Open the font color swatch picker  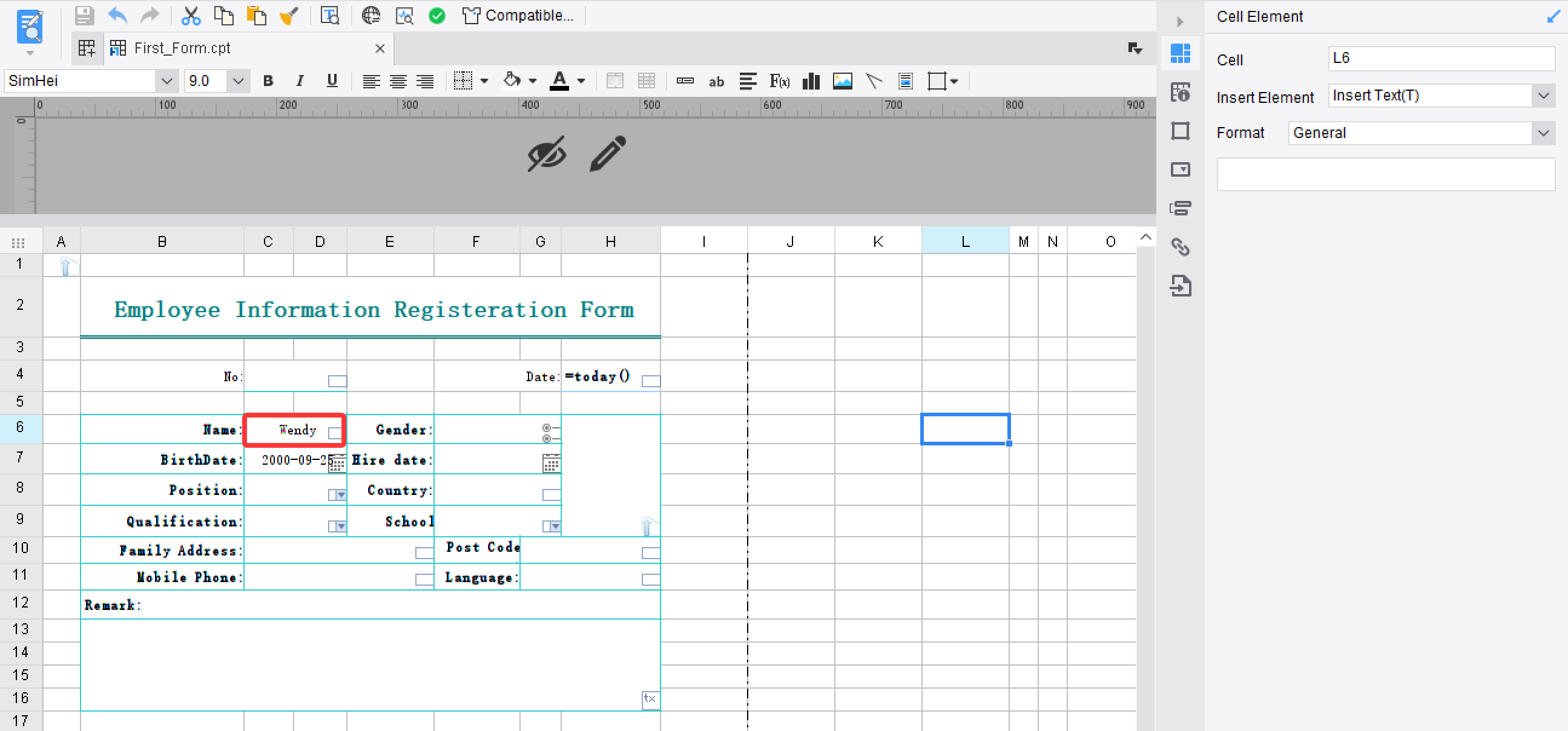click(581, 80)
